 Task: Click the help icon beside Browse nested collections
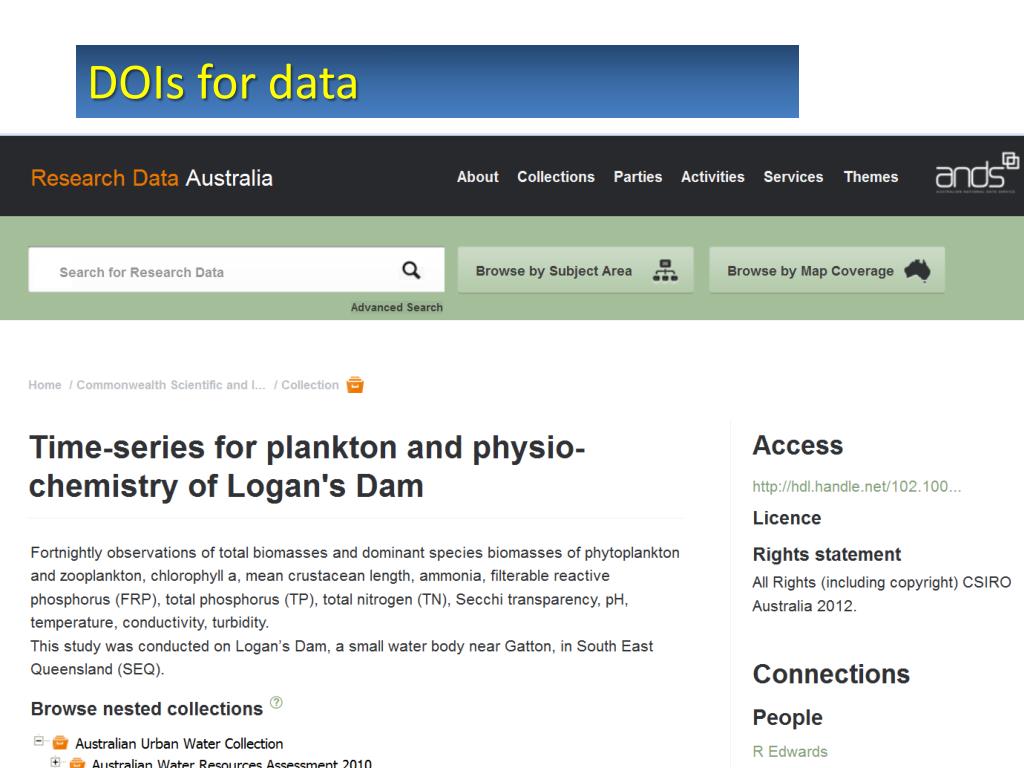coord(276,703)
